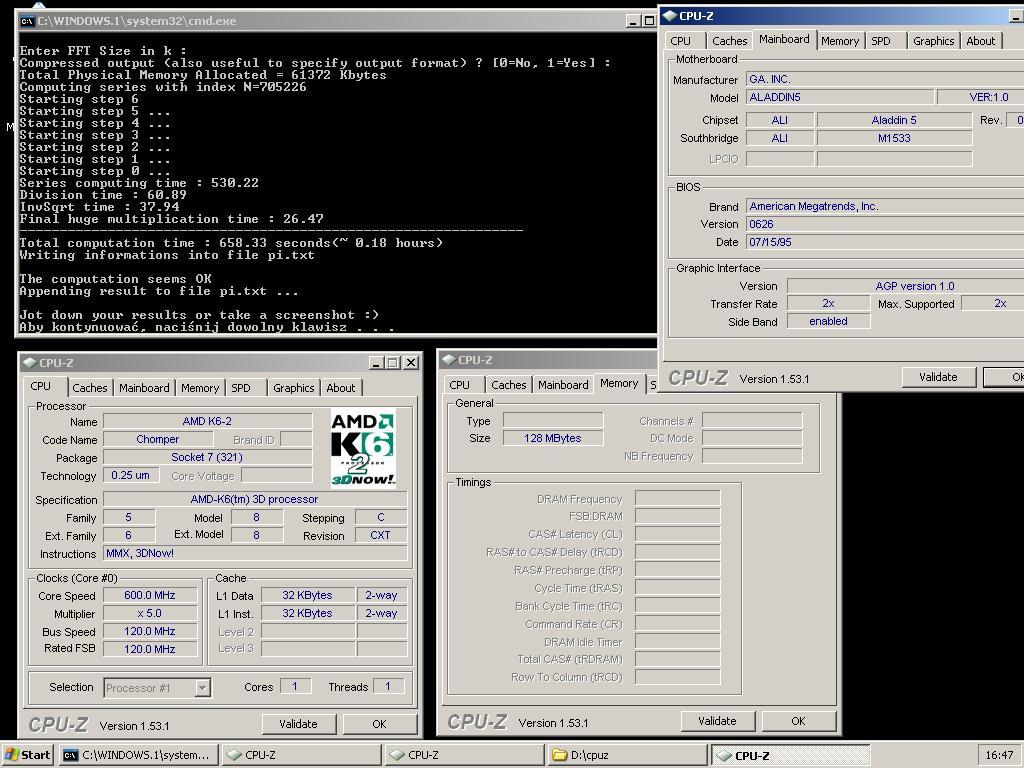
Task: Click the Graphic Interface version AGP version 1.0
Action: click(905, 286)
